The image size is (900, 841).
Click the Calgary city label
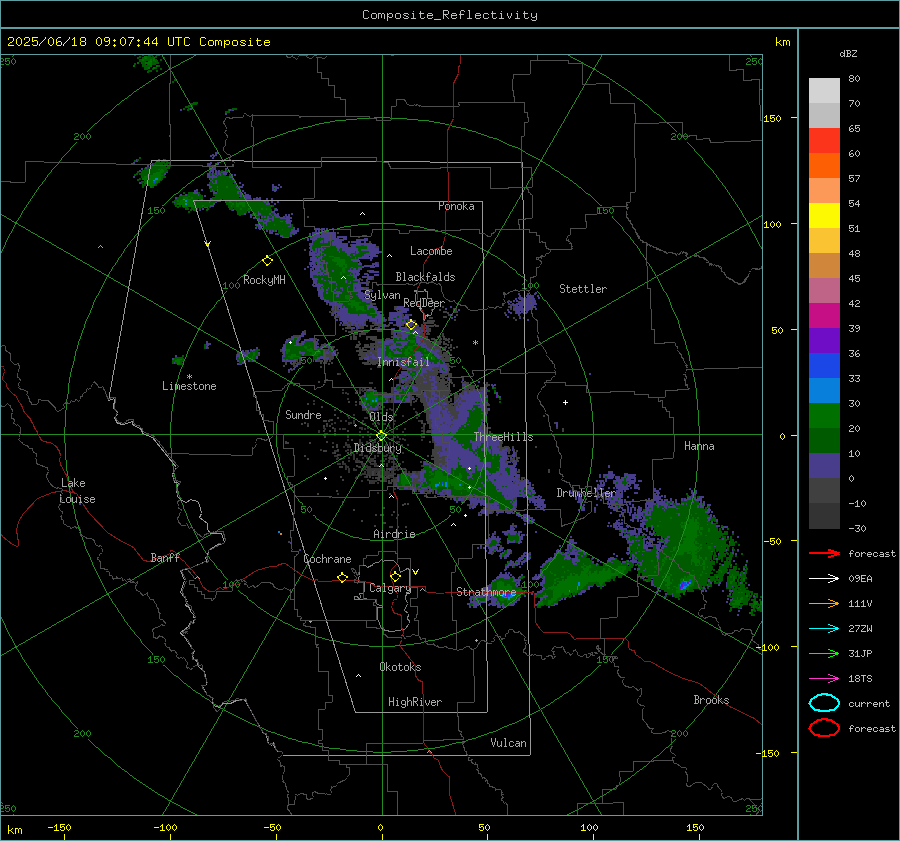point(390,588)
